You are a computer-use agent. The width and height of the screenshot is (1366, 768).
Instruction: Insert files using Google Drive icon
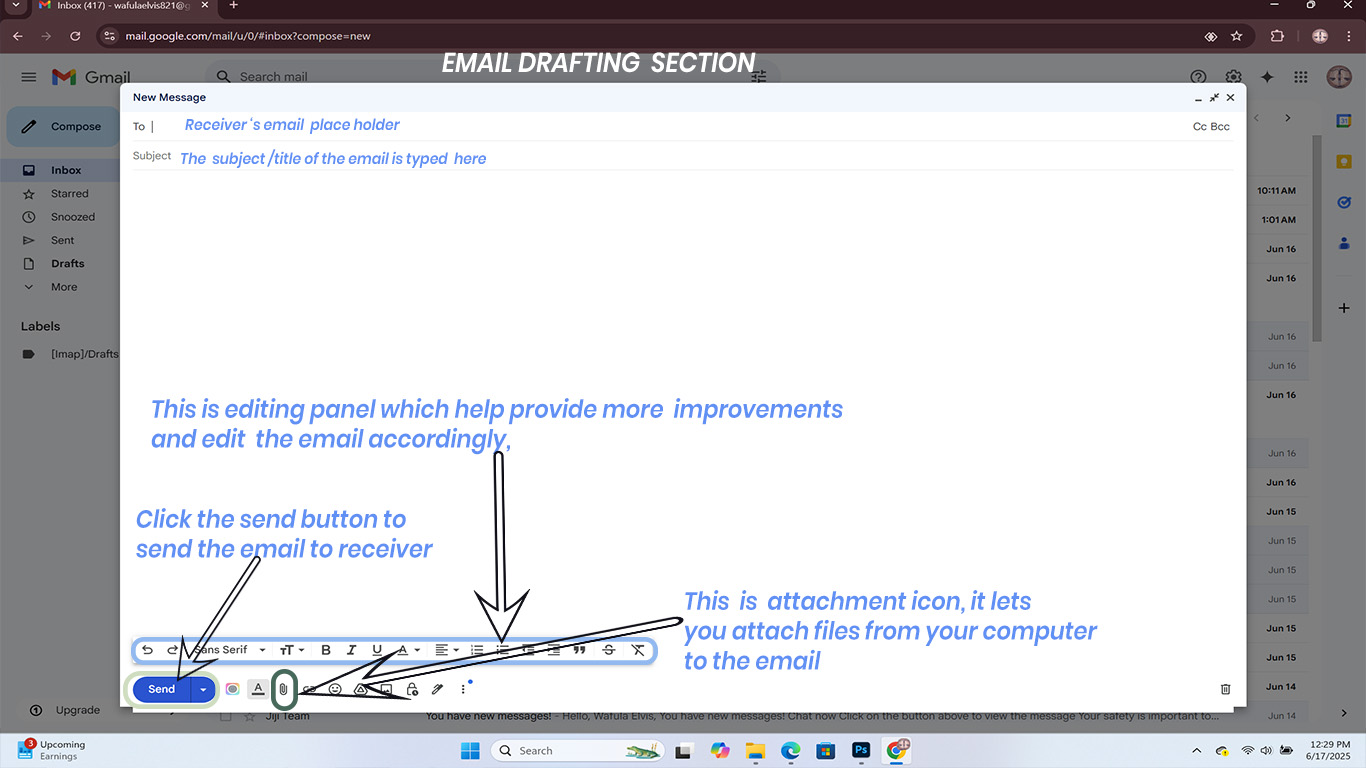pyautogui.click(x=362, y=689)
